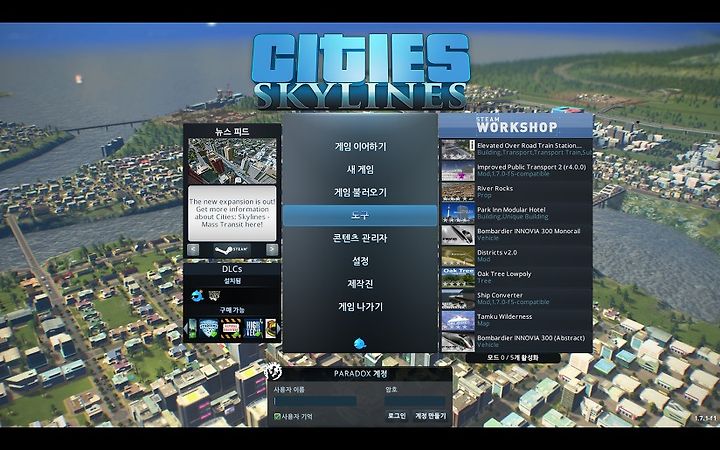Click the 계정 만들기 create account button
The width and height of the screenshot is (720, 450).
[430, 416]
